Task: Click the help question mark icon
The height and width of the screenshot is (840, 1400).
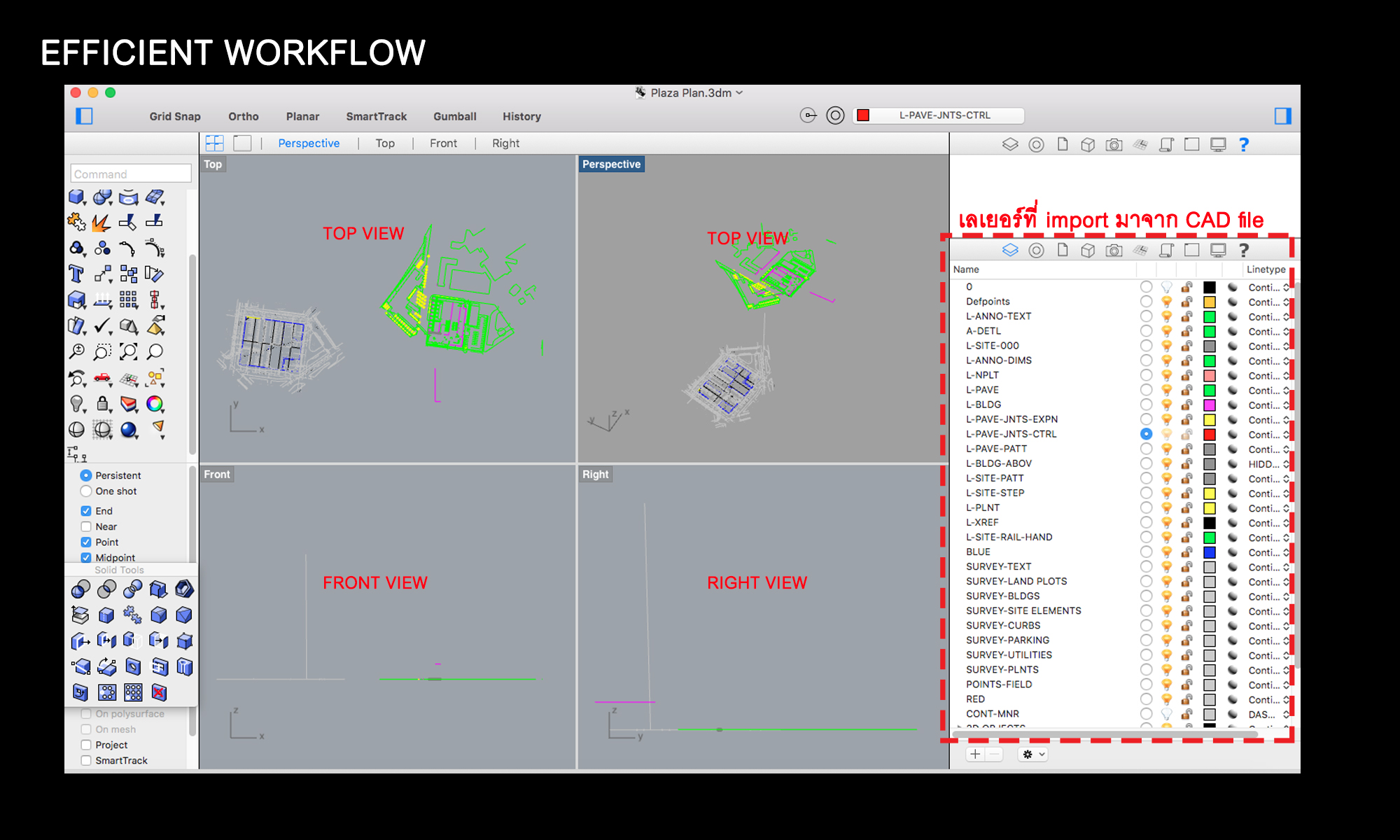Action: (x=1244, y=144)
